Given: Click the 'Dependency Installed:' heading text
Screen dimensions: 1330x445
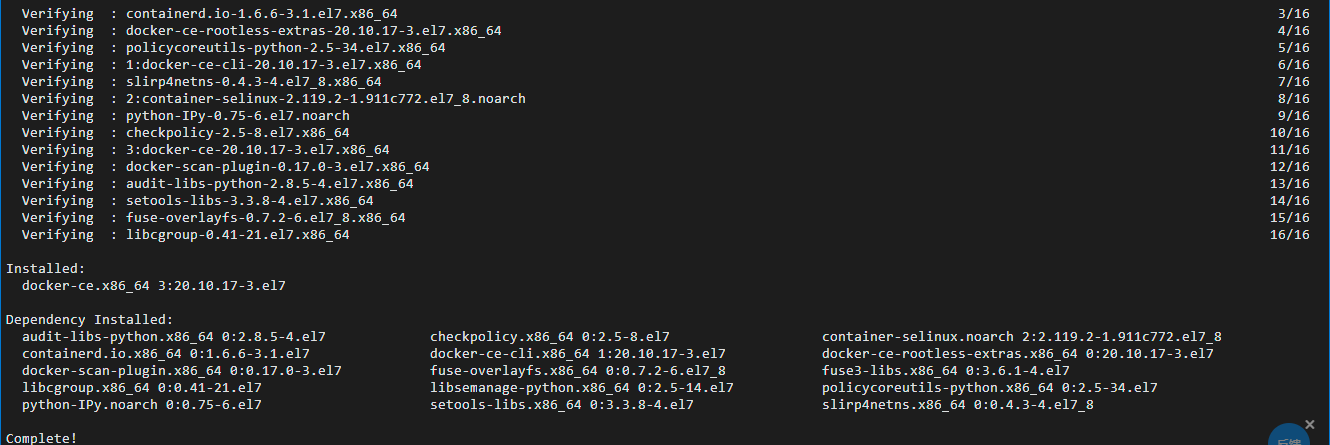Looking at the screenshot, I should [x=90, y=319].
